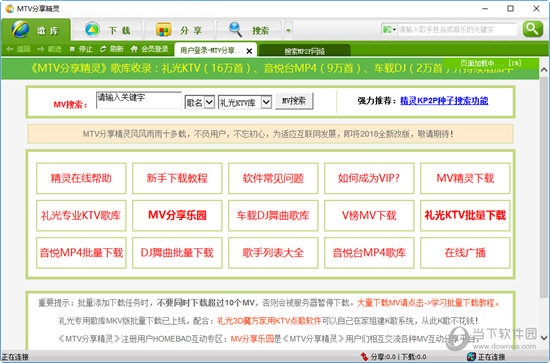Viewport: 550px width, 363px height.
Task: Maximize the MTV分享精灵 window
Action: click(510, 9)
